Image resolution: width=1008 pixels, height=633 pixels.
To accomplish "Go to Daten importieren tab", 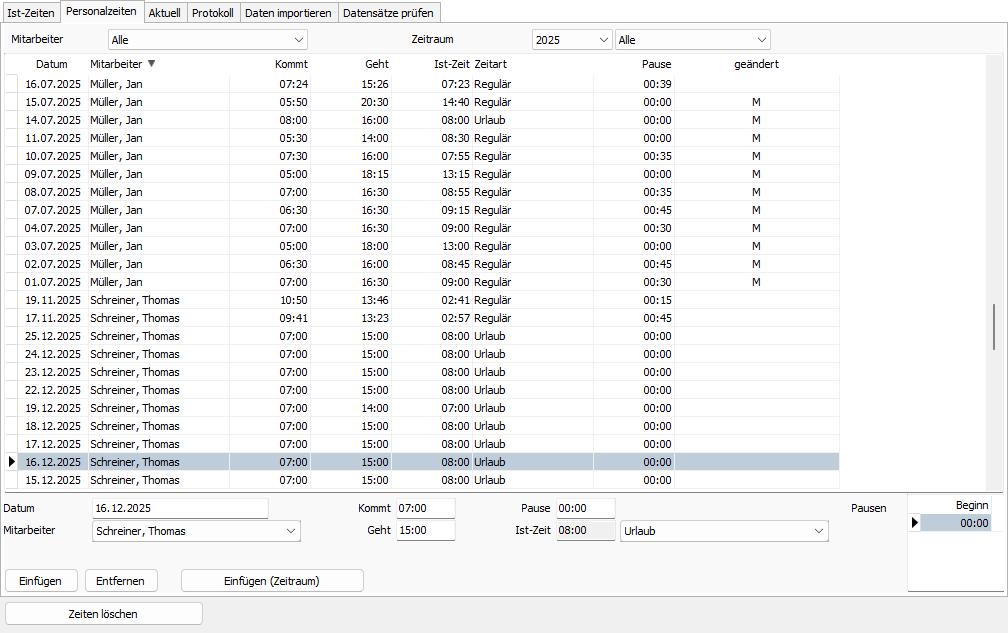I will coord(288,13).
